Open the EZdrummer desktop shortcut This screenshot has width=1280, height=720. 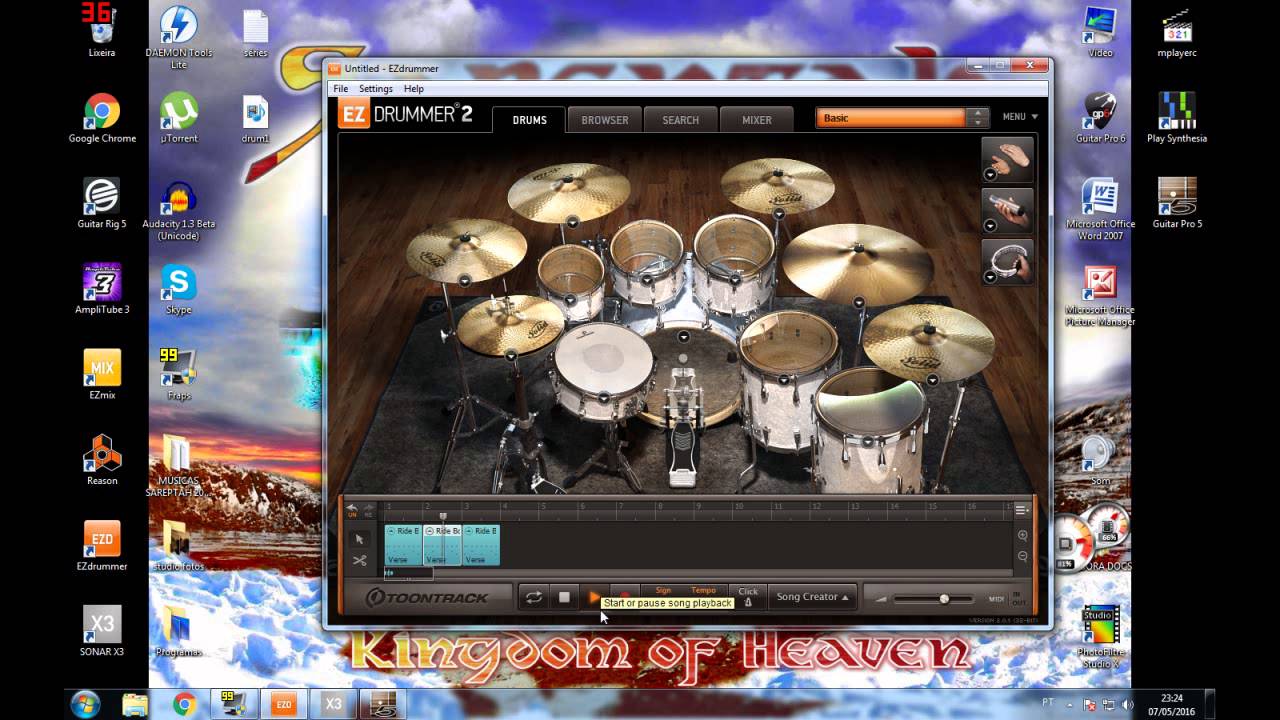click(102, 545)
